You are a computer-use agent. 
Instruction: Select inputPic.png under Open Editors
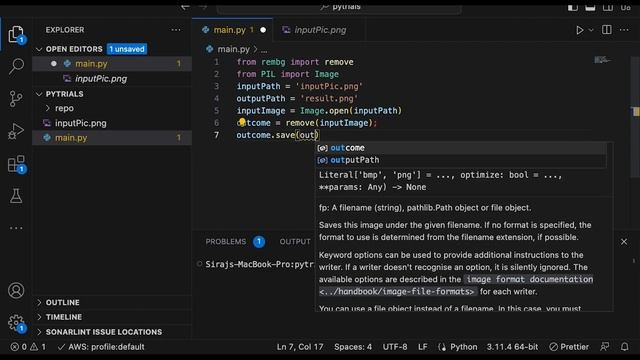point(112,78)
